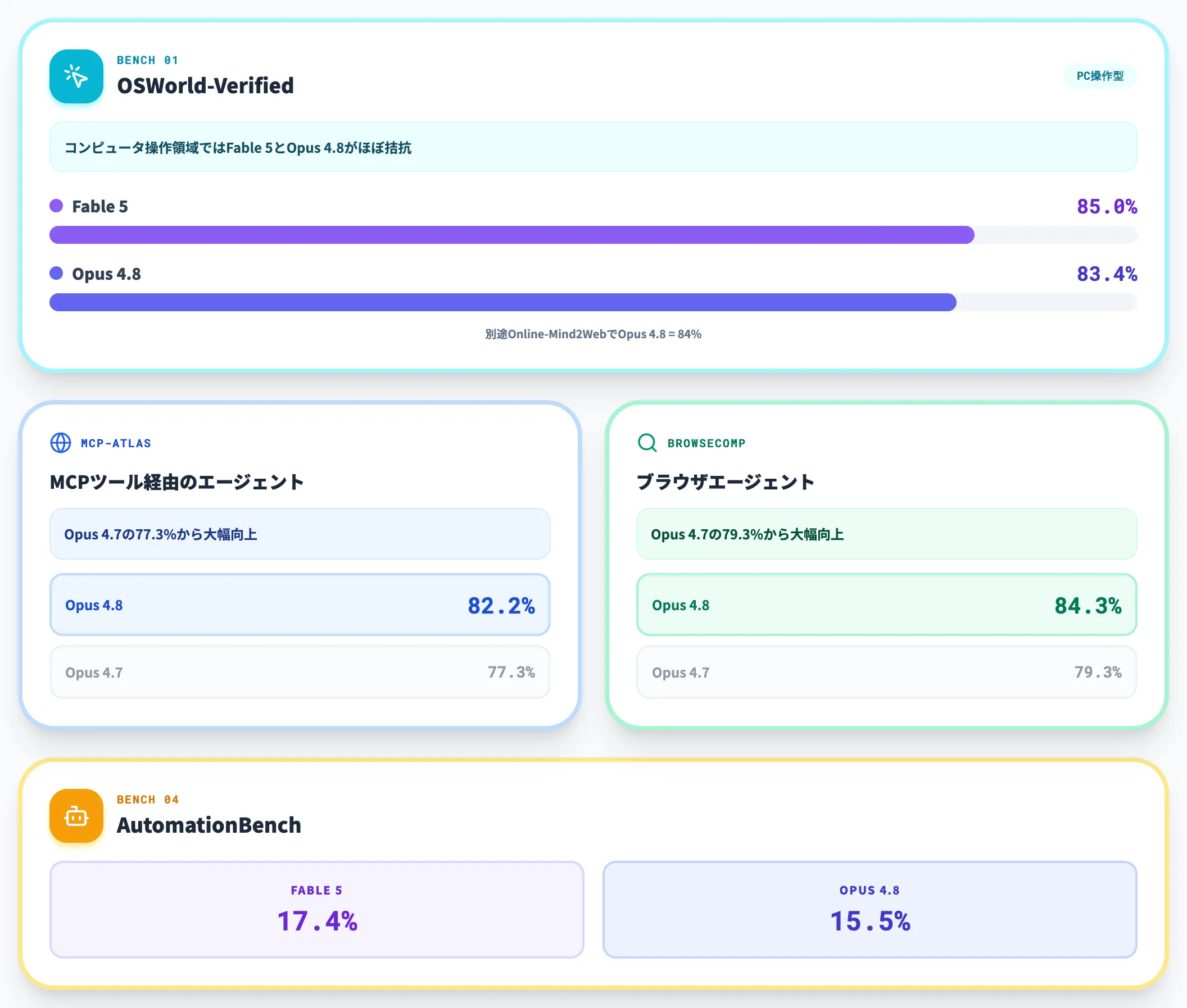The image size is (1187, 1008).
Task: Select the Opus 4.7 79.3% row
Action: click(x=886, y=673)
